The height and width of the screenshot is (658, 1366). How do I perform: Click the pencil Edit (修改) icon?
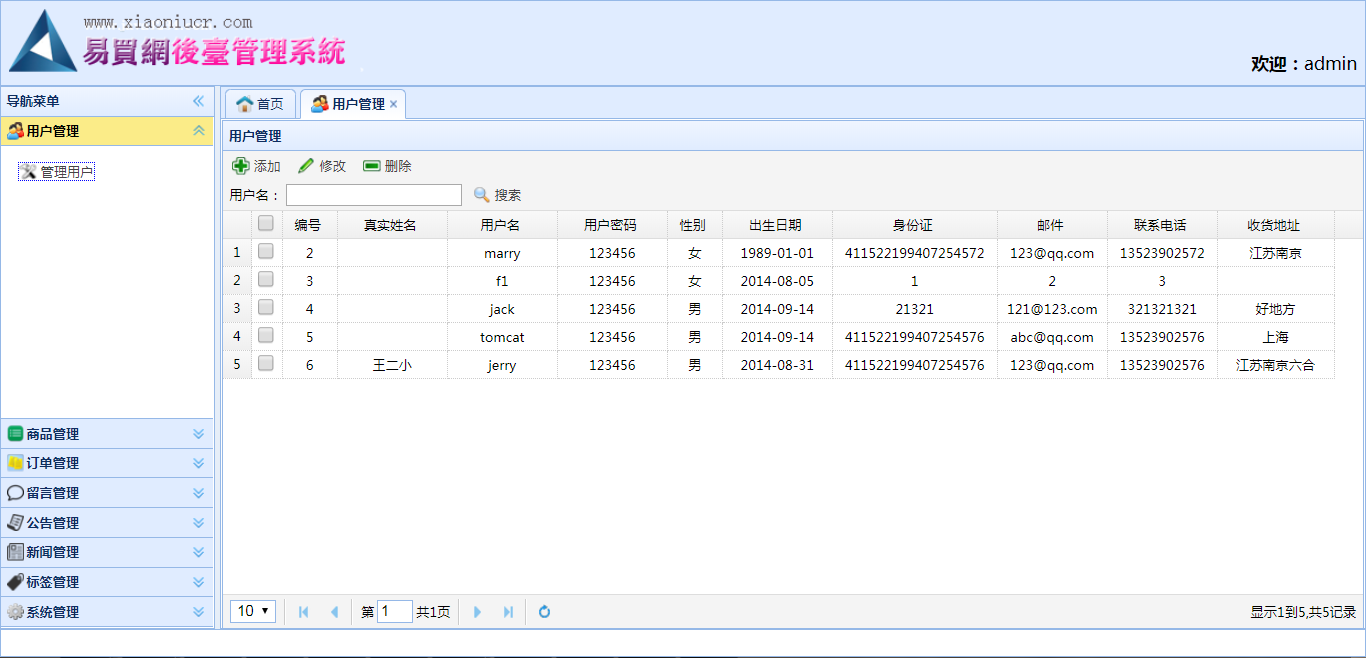306,166
